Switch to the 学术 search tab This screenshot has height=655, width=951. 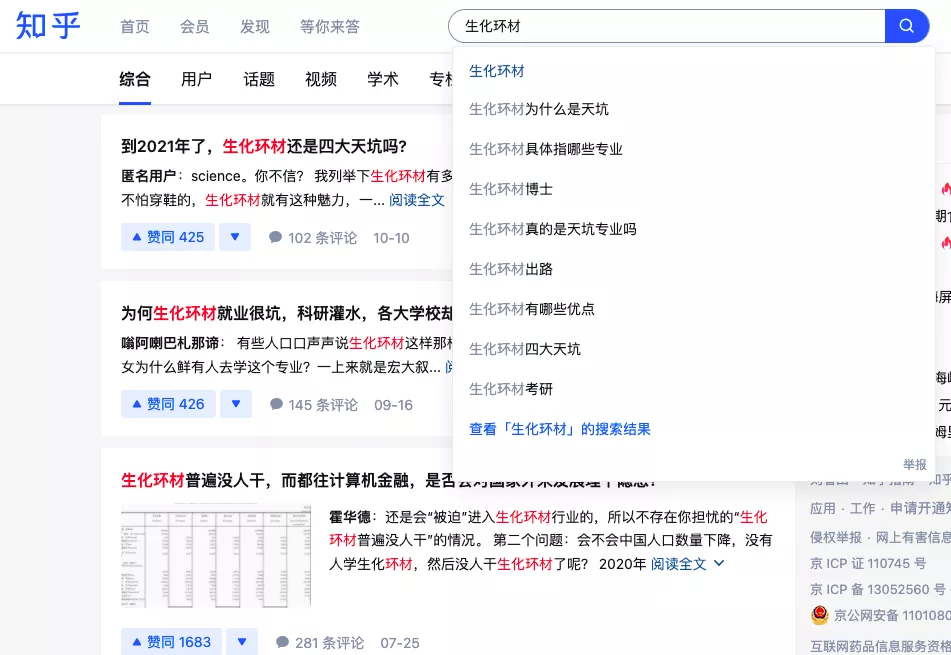coord(383,79)
